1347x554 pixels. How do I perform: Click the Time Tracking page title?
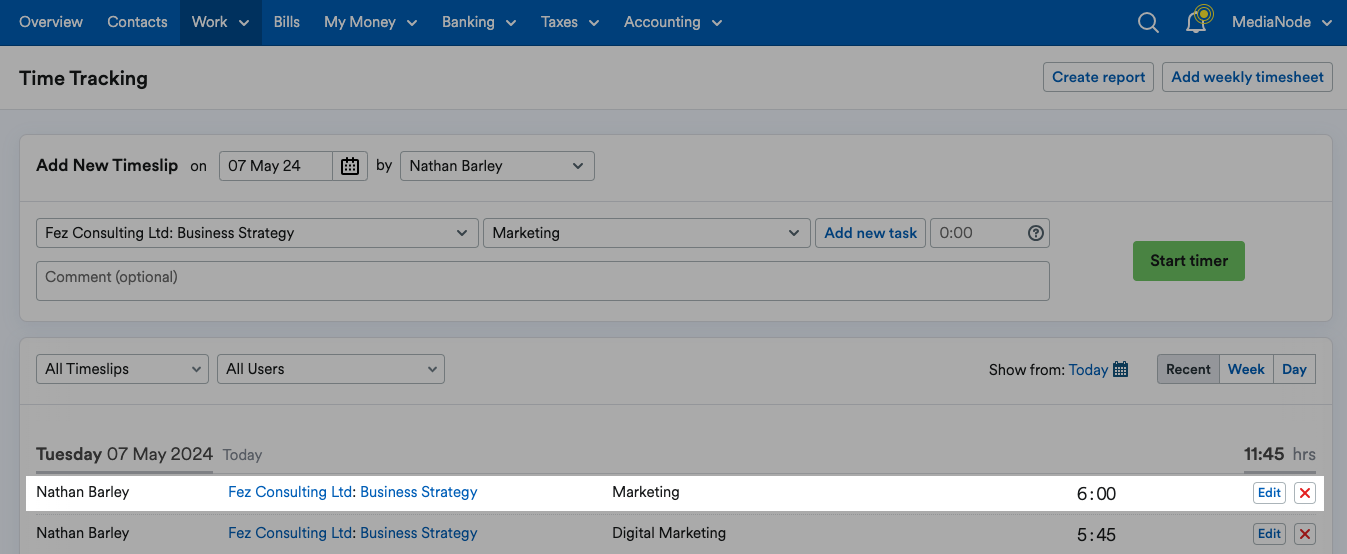click(x=83, y=78)
